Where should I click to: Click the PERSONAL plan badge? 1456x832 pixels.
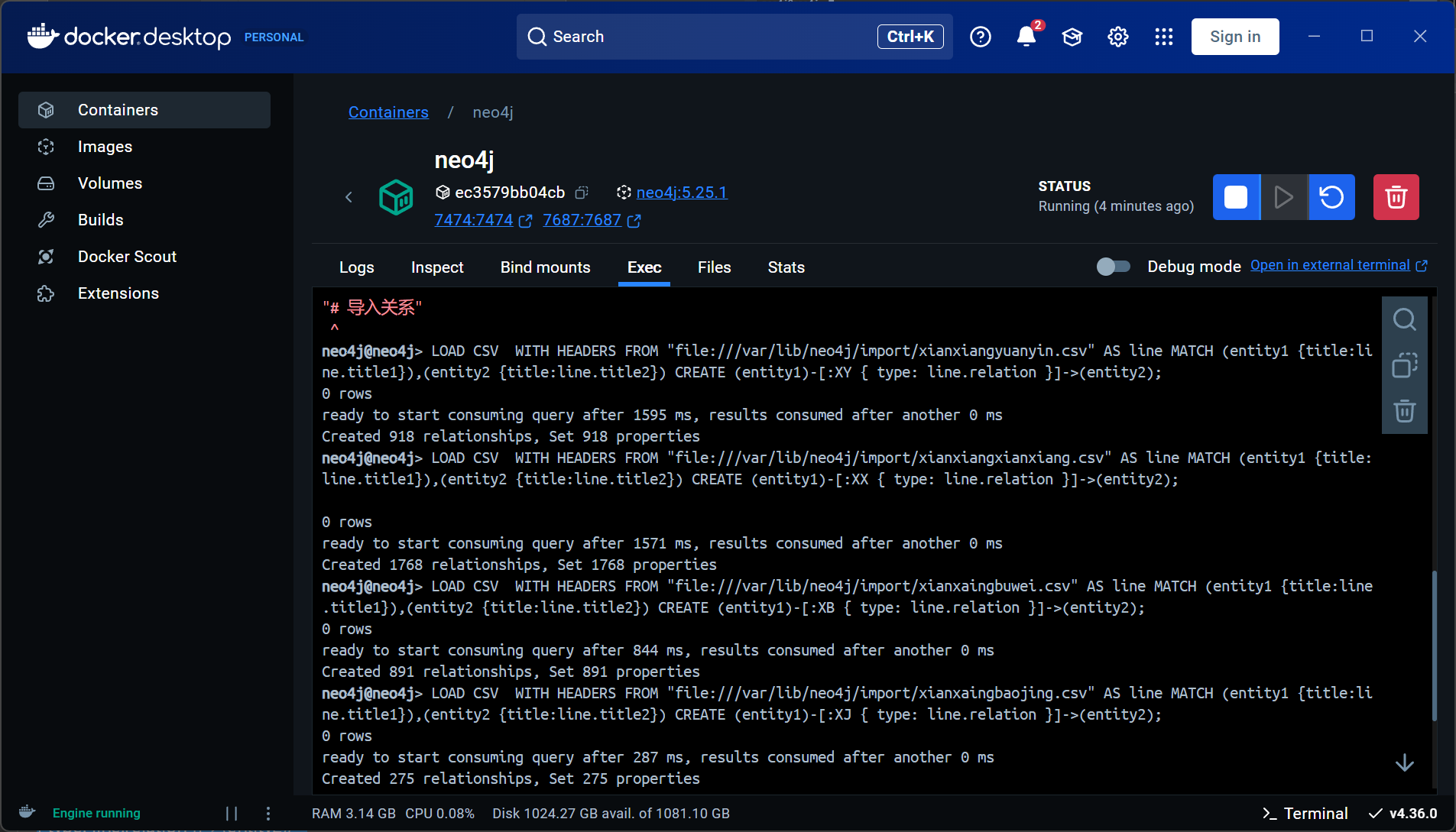[x=274, y=37]
